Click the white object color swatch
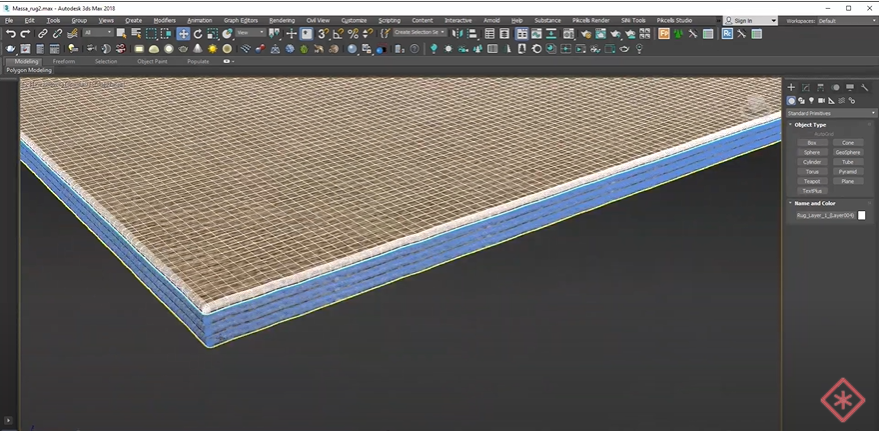The image size is (879, 431). 862,215
